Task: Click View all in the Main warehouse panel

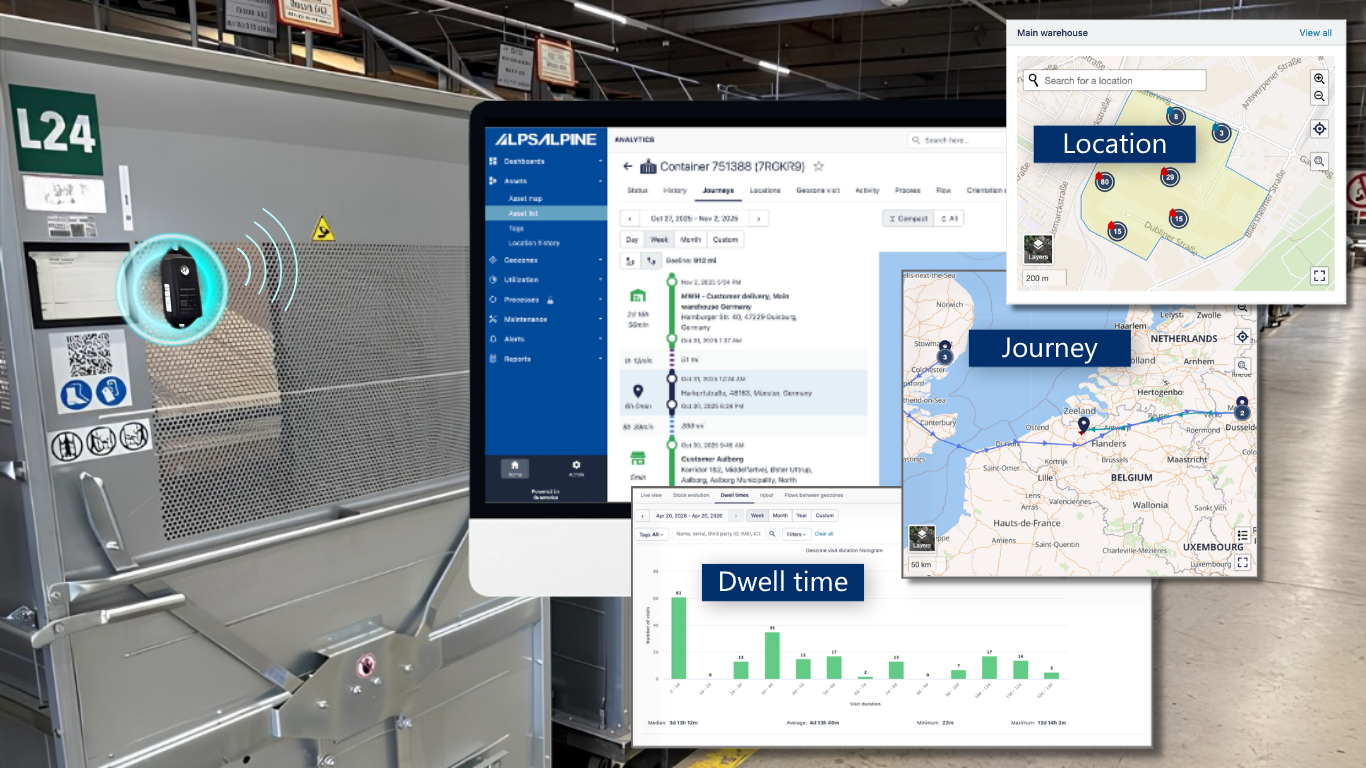Action: tap(1315, 33)
